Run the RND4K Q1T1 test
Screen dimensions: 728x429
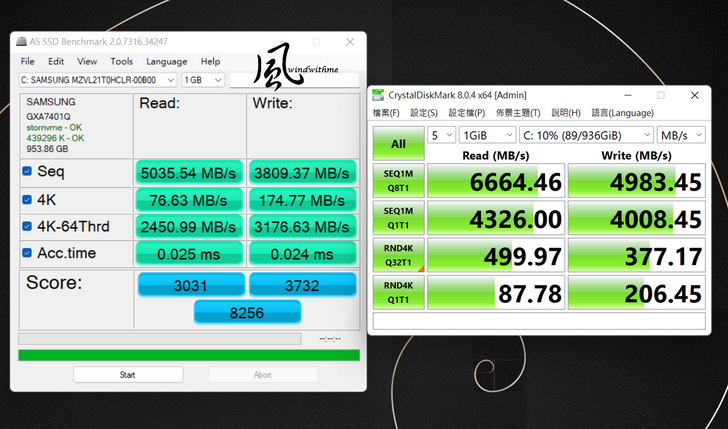click(398, 292)
